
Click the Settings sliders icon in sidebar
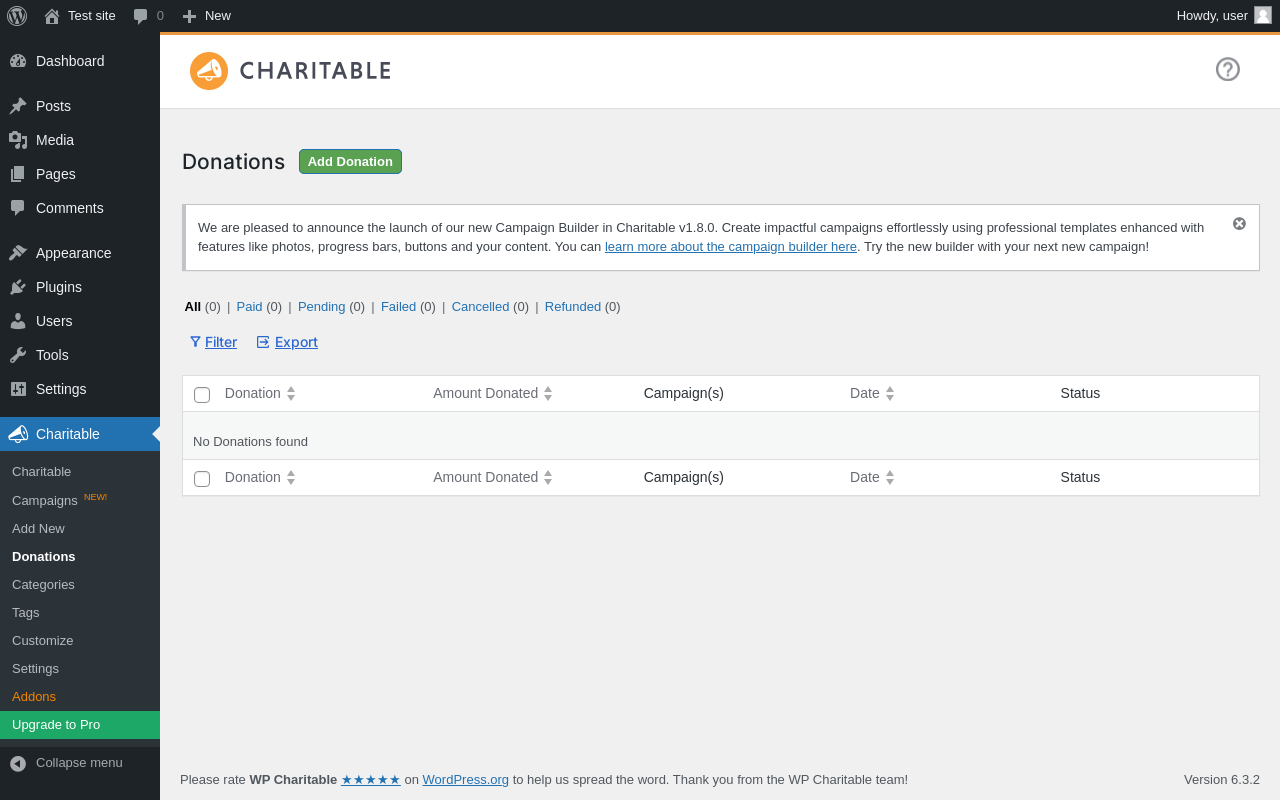[18, 389]
